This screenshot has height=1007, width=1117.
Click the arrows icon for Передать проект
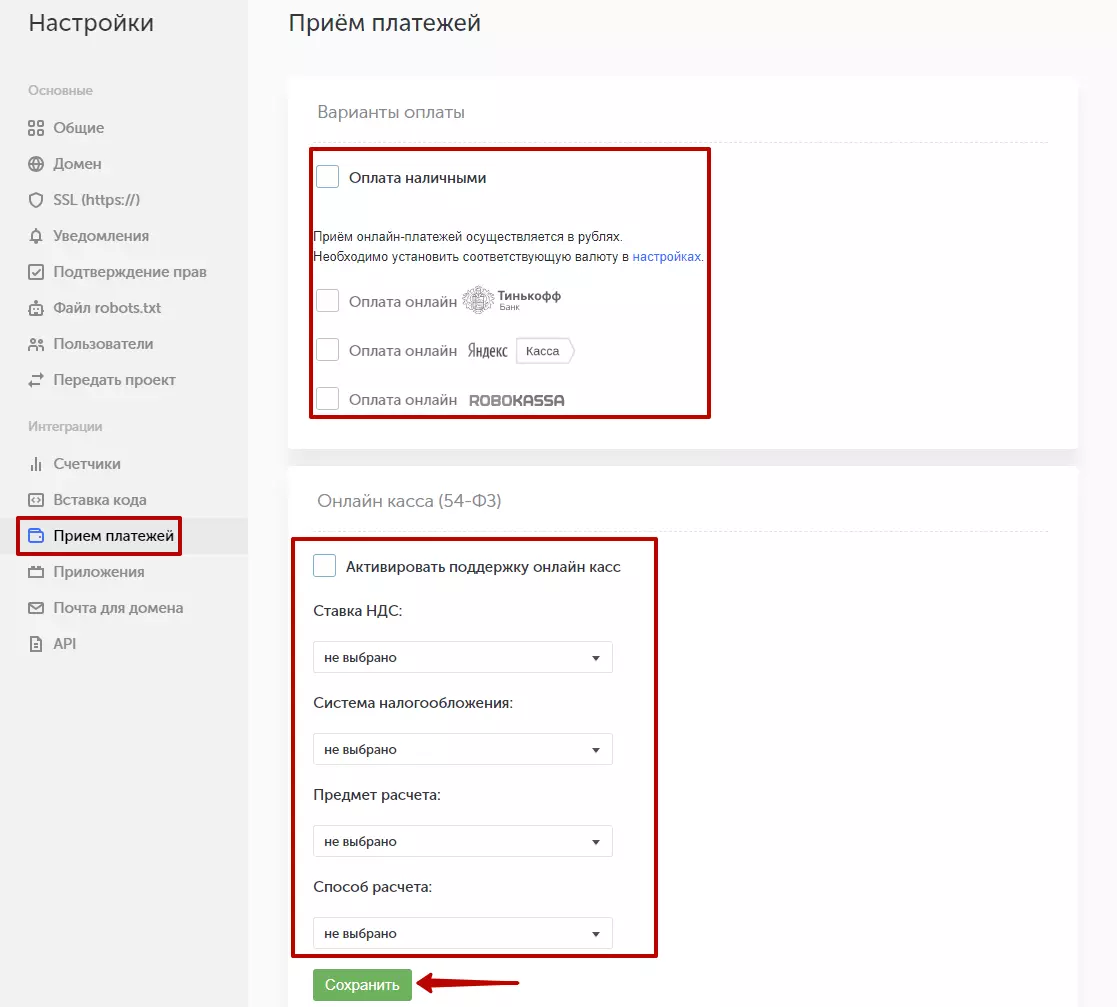point(36,380)
